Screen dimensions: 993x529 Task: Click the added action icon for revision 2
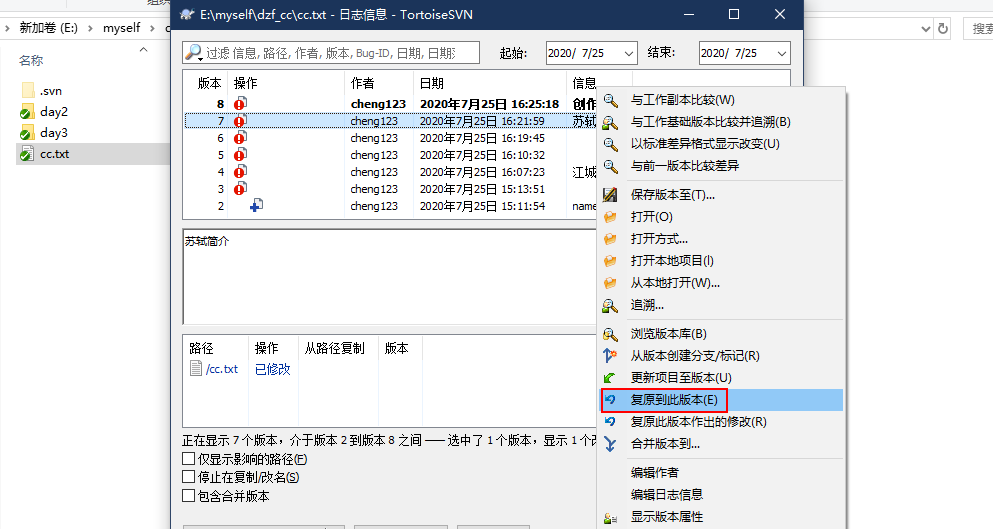pos(256,205)
